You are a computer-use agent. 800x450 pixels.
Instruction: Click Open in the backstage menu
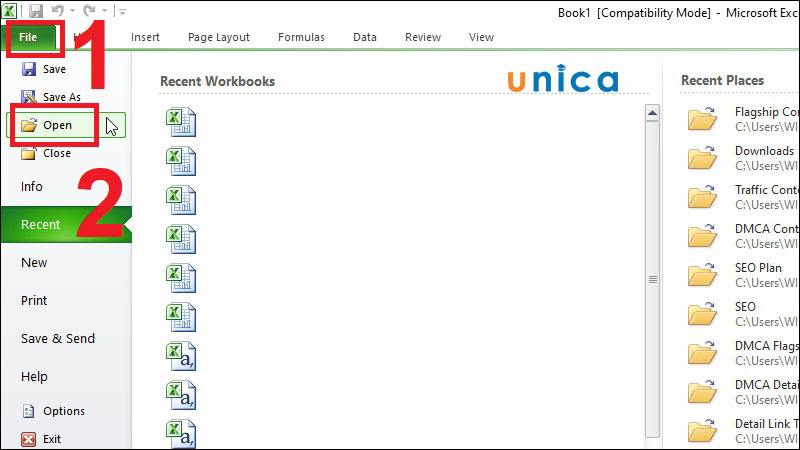point(66,126)
